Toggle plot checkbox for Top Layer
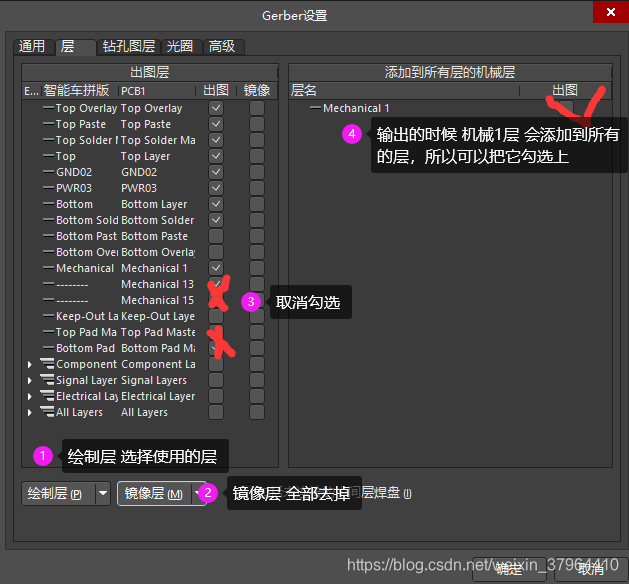The width and height of the screenshot is (629, 584). pos(216,156)
